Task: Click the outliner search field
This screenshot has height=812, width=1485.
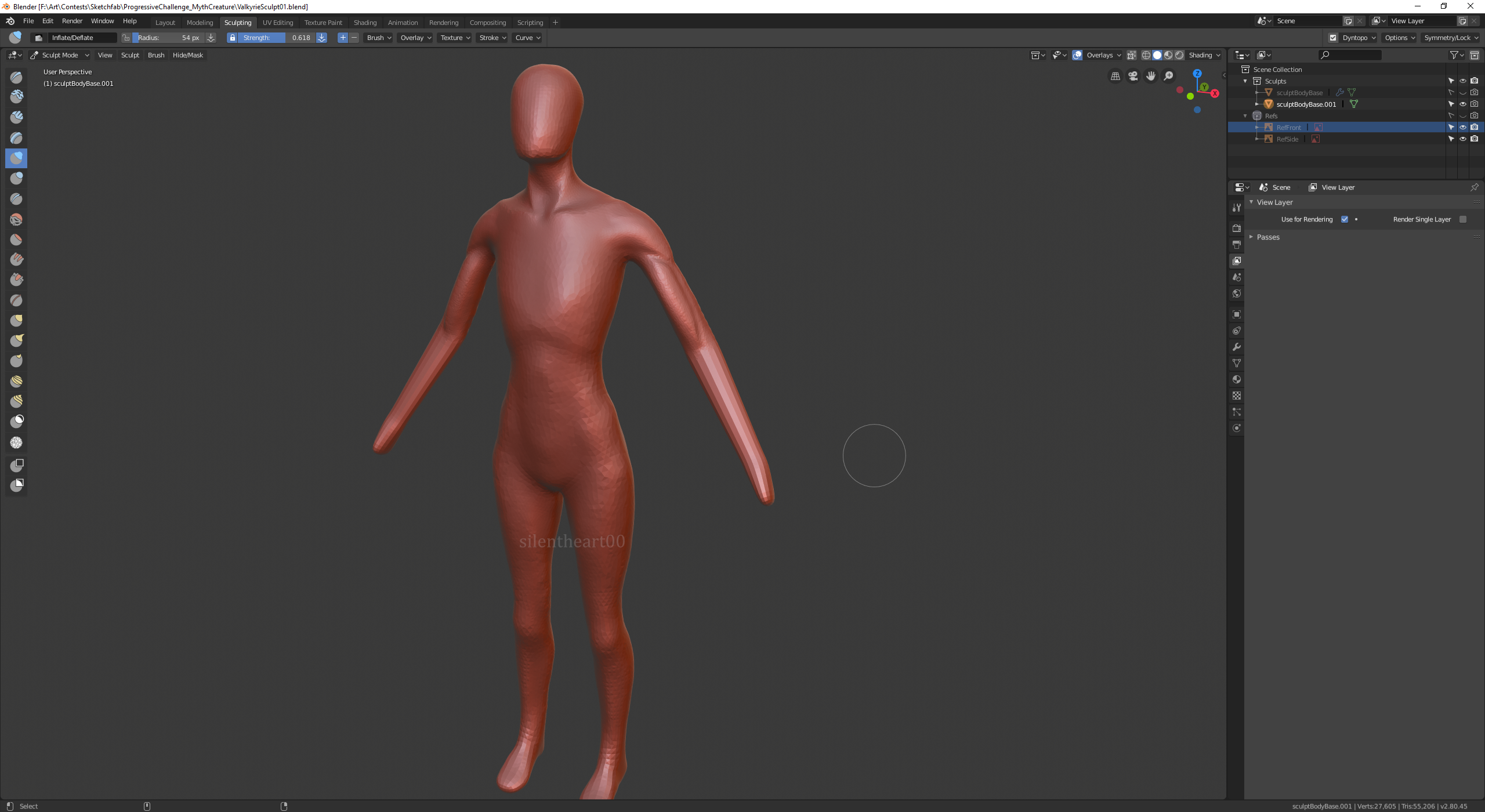Action: point(1350,55)
